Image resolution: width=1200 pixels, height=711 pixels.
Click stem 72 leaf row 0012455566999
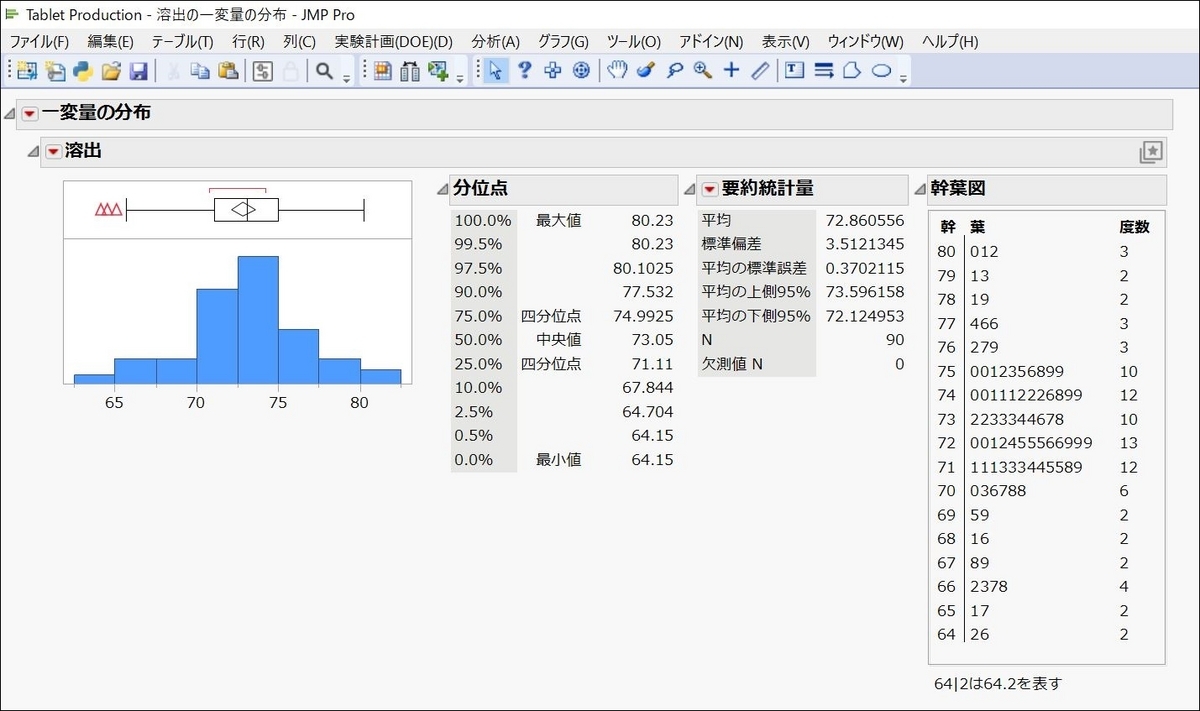1031,443
